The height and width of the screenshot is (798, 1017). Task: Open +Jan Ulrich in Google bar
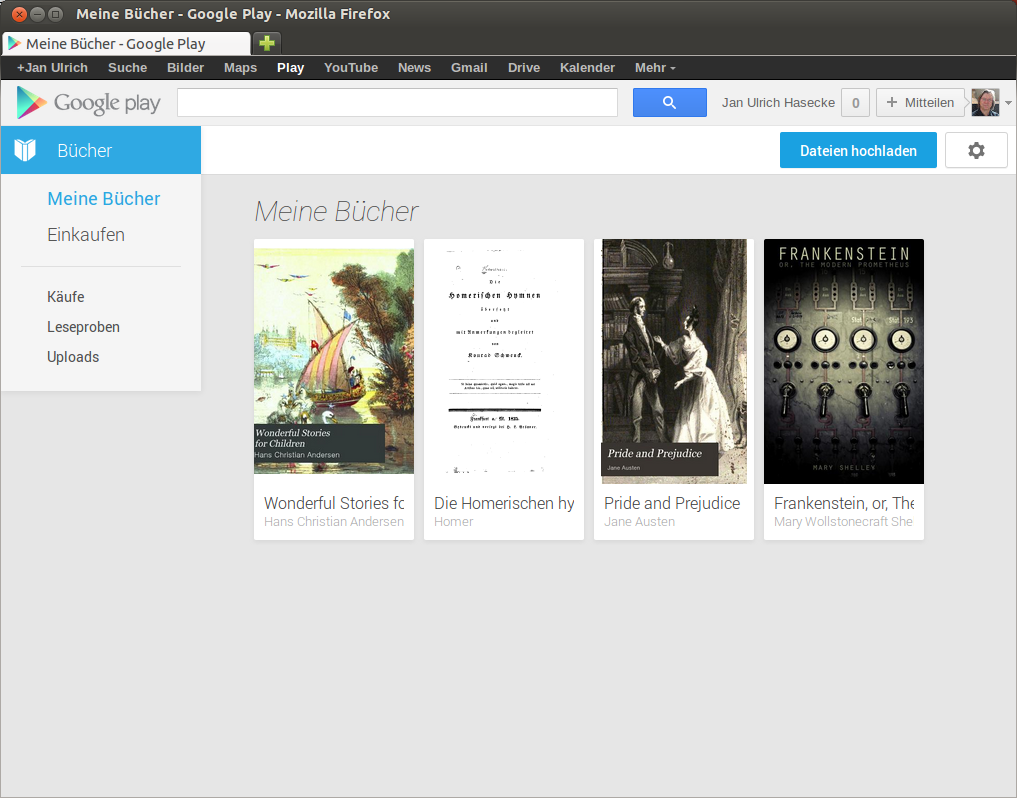point(52,67)
